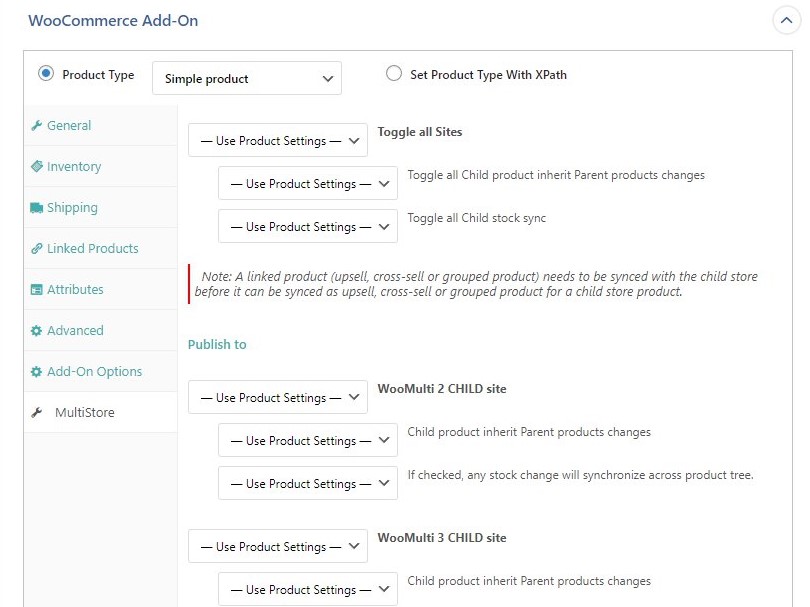Viewport: 810px width, 607px height.
Task: Click the Inventory tag icon
Action: pyautogui.click(x=37, y=166)
